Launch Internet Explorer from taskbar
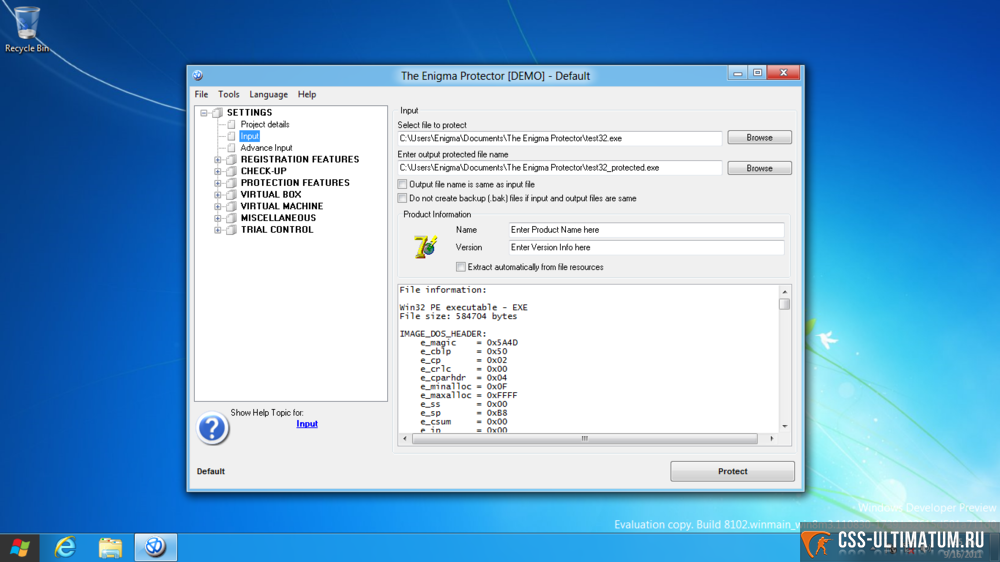Screen dimensions: 1000x562 65,547
